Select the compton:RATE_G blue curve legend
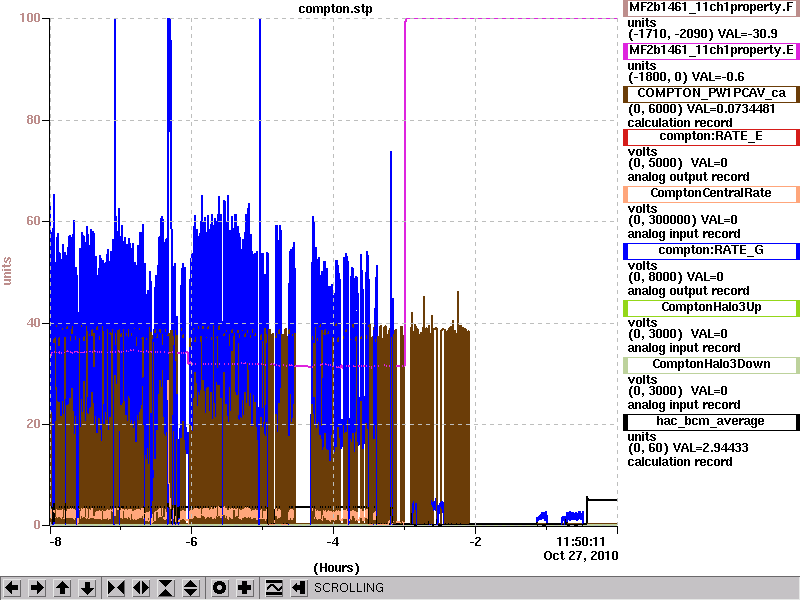The width and height of the screenshot is (800, 600). [x=711, y=251]
